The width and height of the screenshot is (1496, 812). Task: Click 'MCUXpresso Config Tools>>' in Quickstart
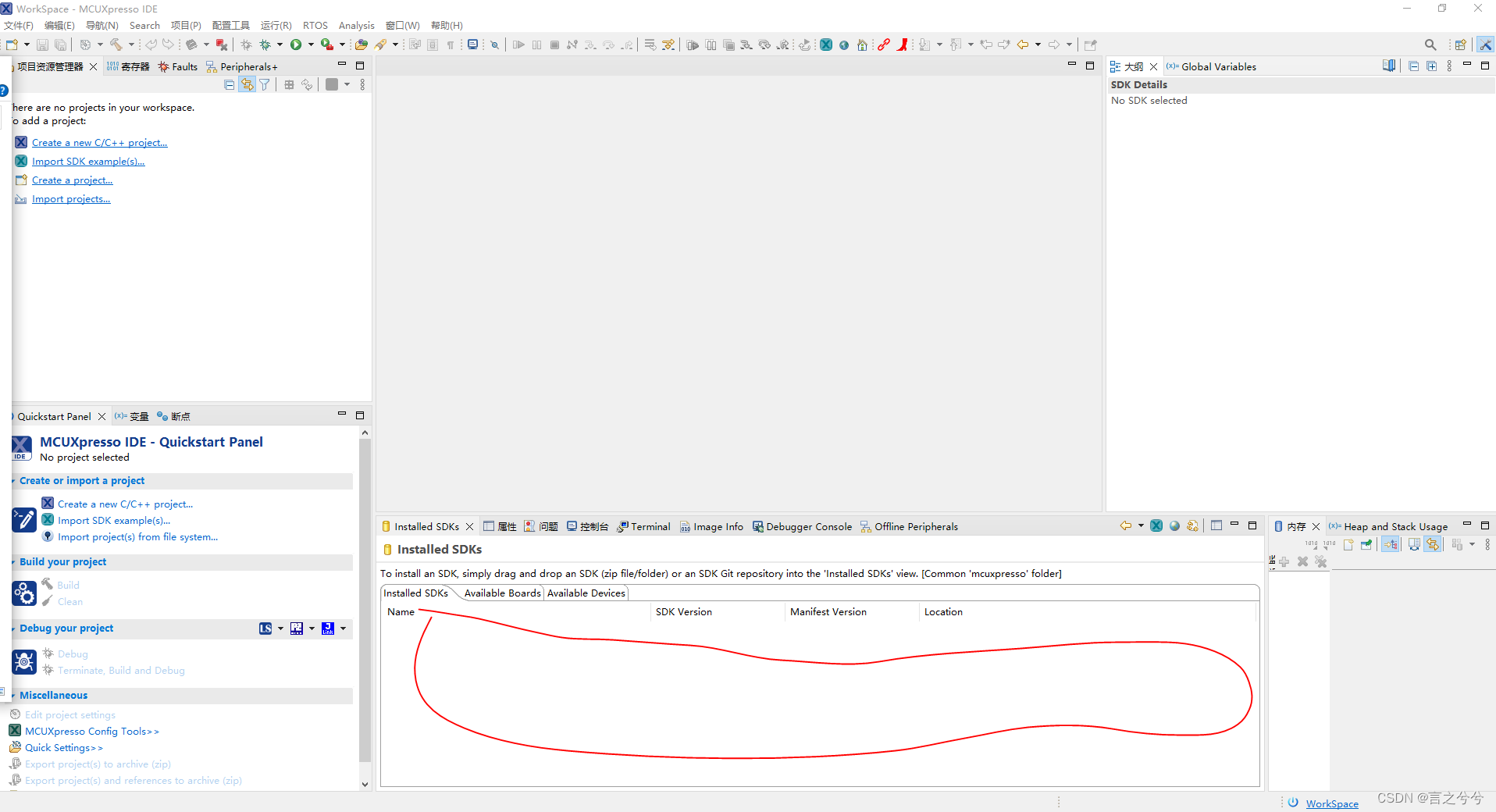tap(92, 732)
